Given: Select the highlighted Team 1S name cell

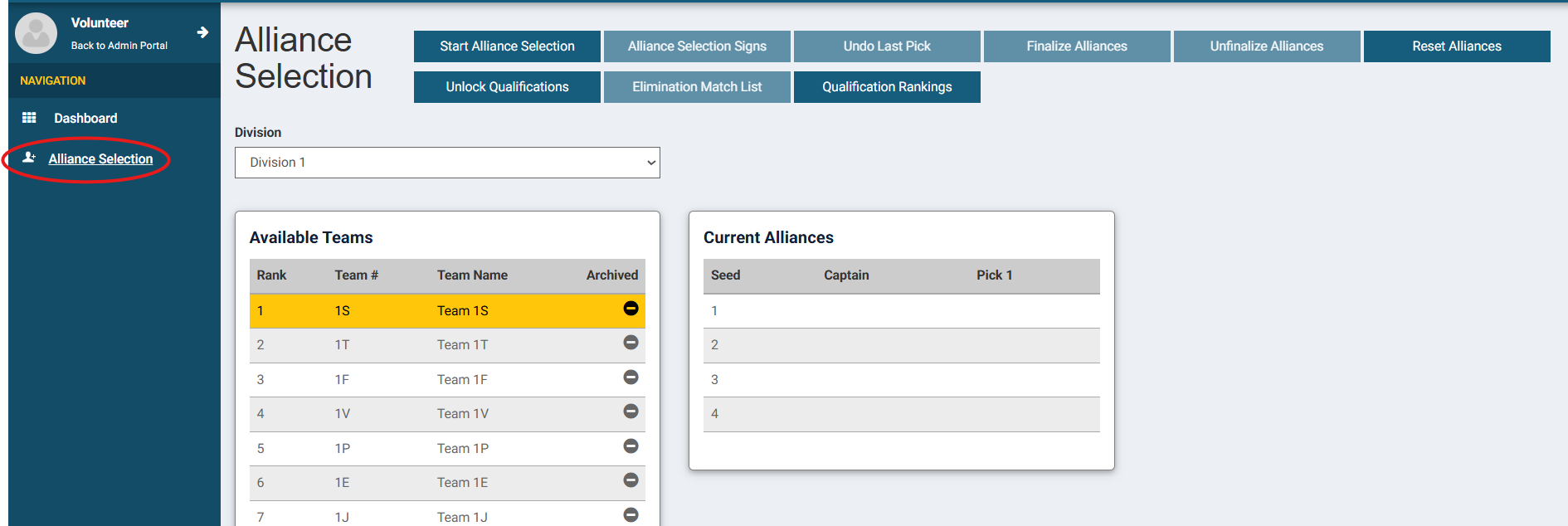Looking at the screenshot, I should click(x=463, y=311).
